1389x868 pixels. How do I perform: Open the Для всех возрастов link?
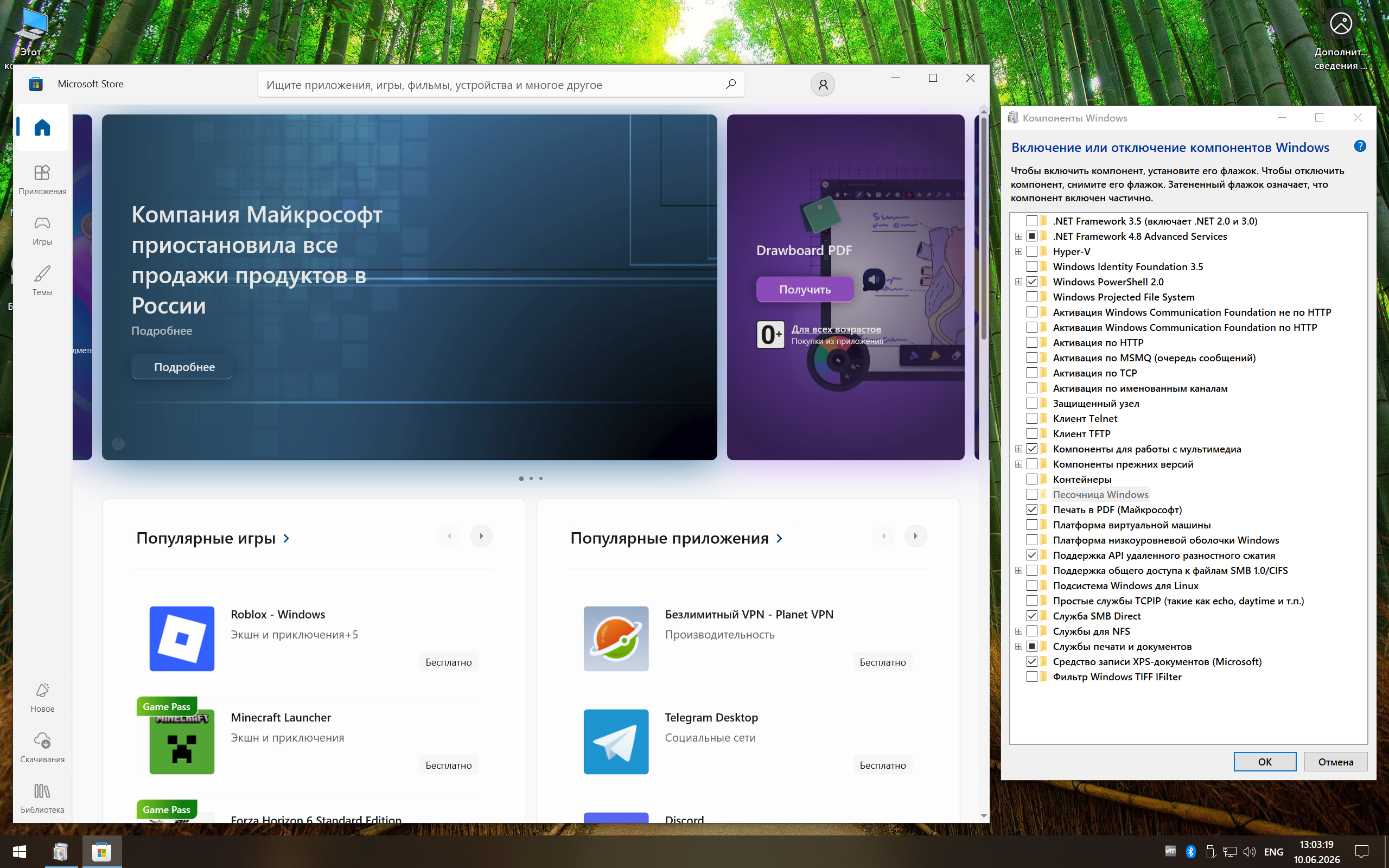pyautogui.click(x=836, y=329)
